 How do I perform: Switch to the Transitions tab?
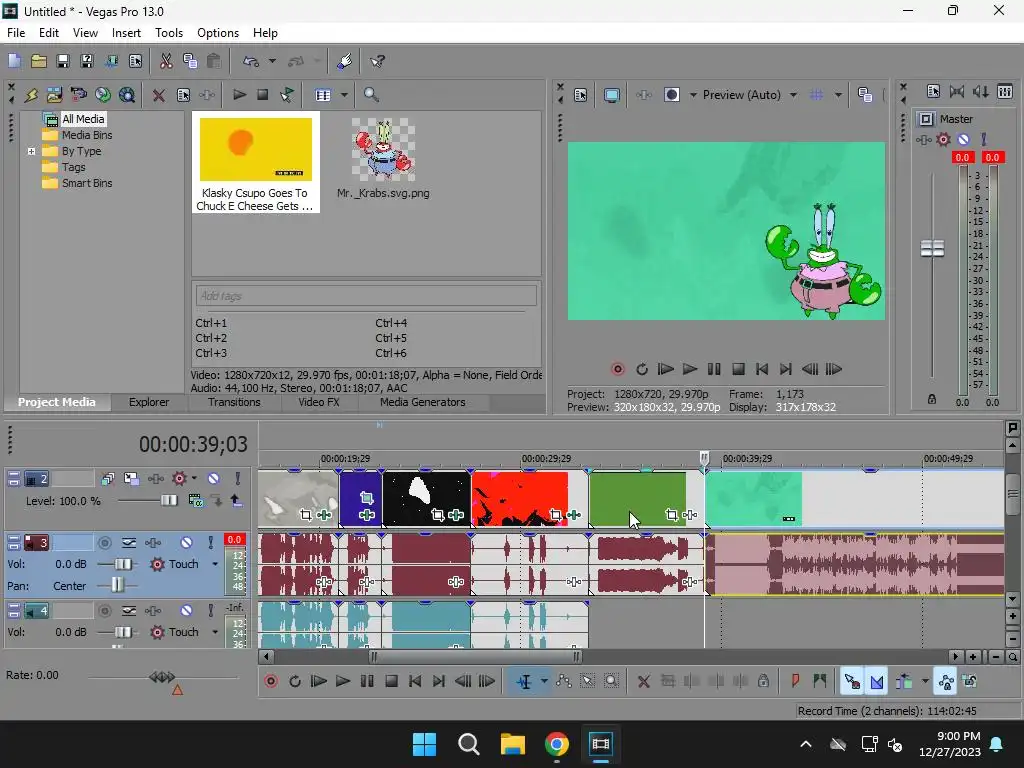[234, 402]
